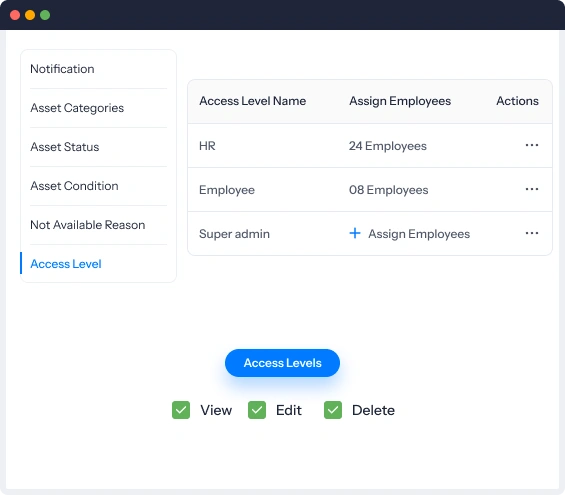
Task: Open Notification settings in sidebar
Action: tap(62, 69)
